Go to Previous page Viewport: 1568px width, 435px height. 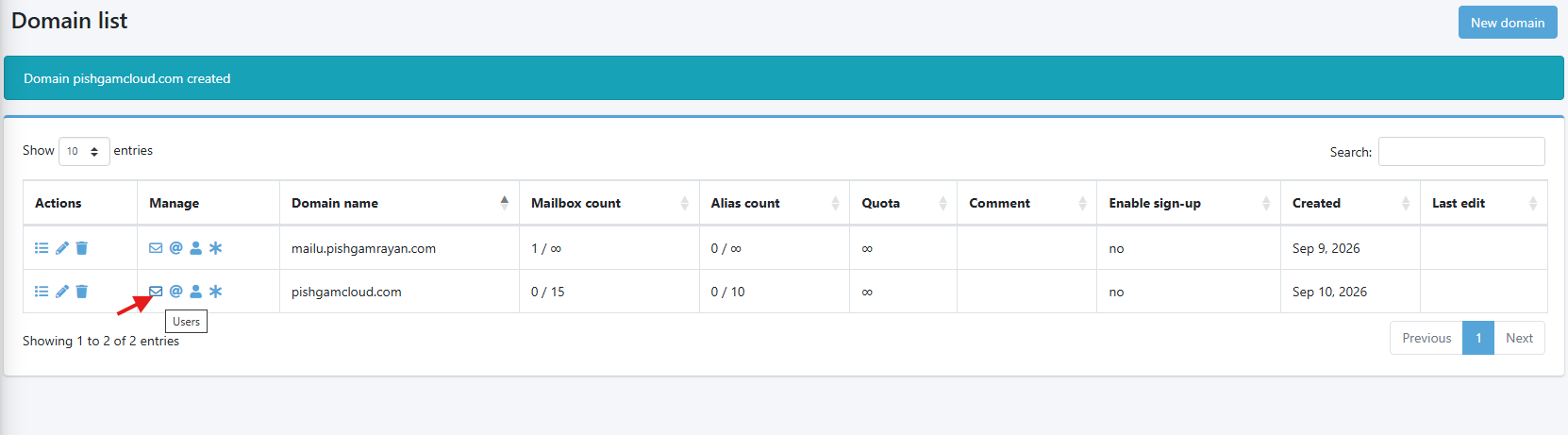1426,338
